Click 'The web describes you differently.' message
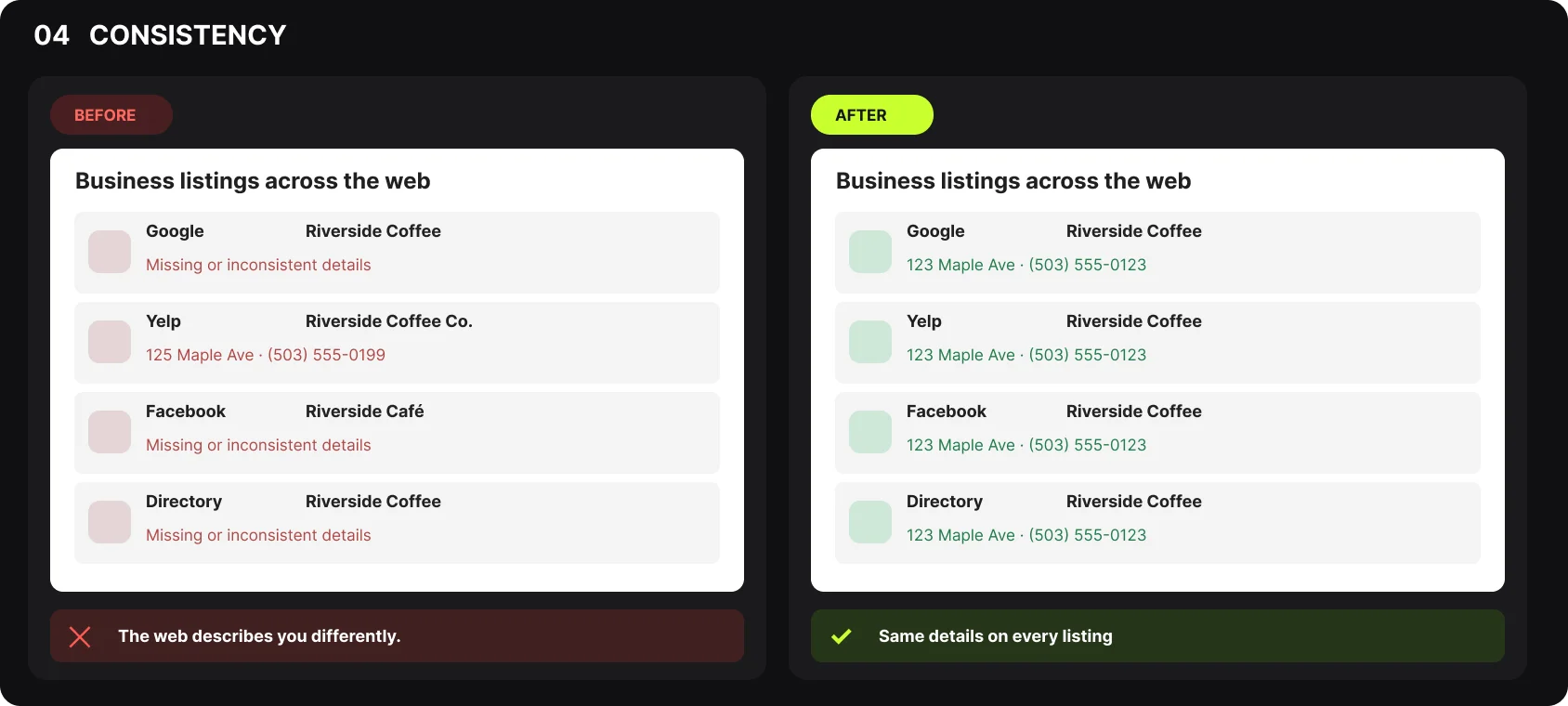Viewport: 1568px width, 706px height. (259, 636)
